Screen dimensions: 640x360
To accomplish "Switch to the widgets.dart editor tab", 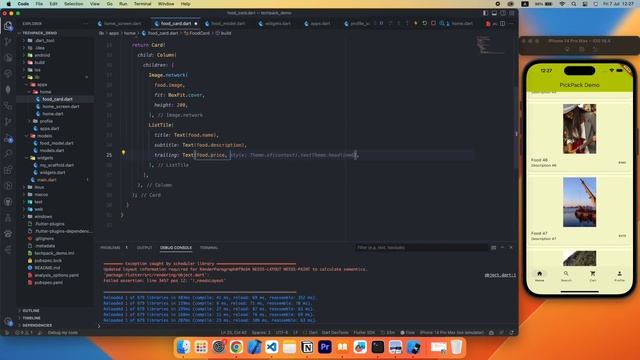I will (278, 24).
